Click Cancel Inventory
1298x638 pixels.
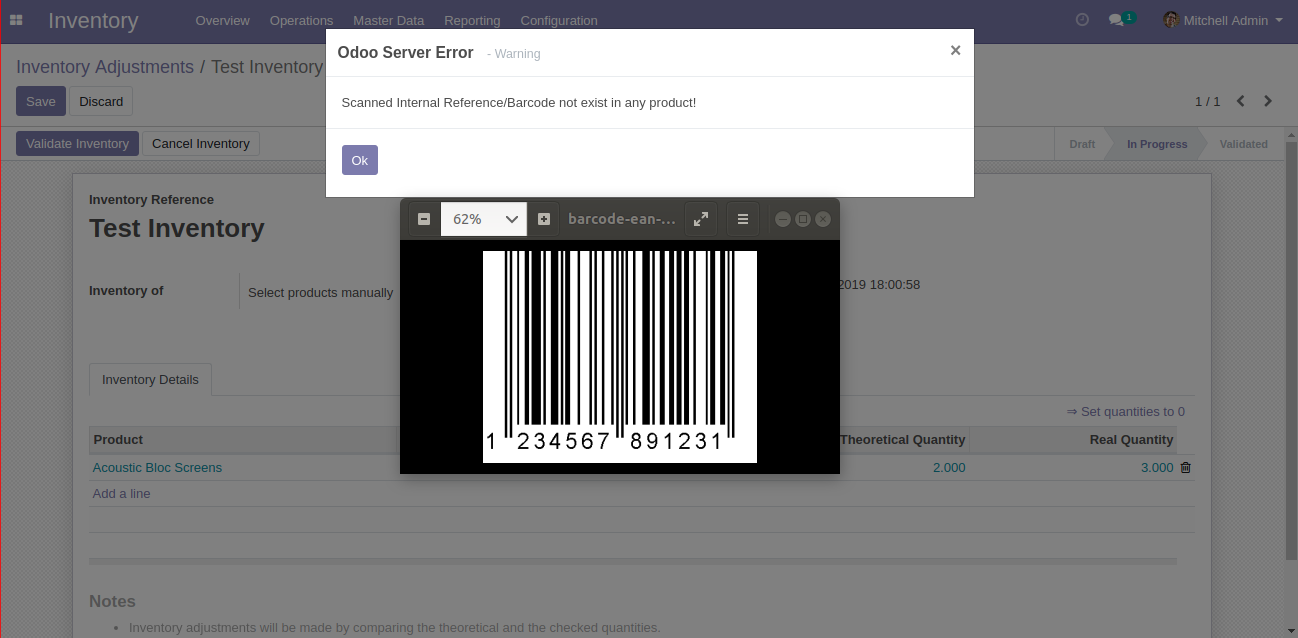pyautogui.click(x=201, y=143)
